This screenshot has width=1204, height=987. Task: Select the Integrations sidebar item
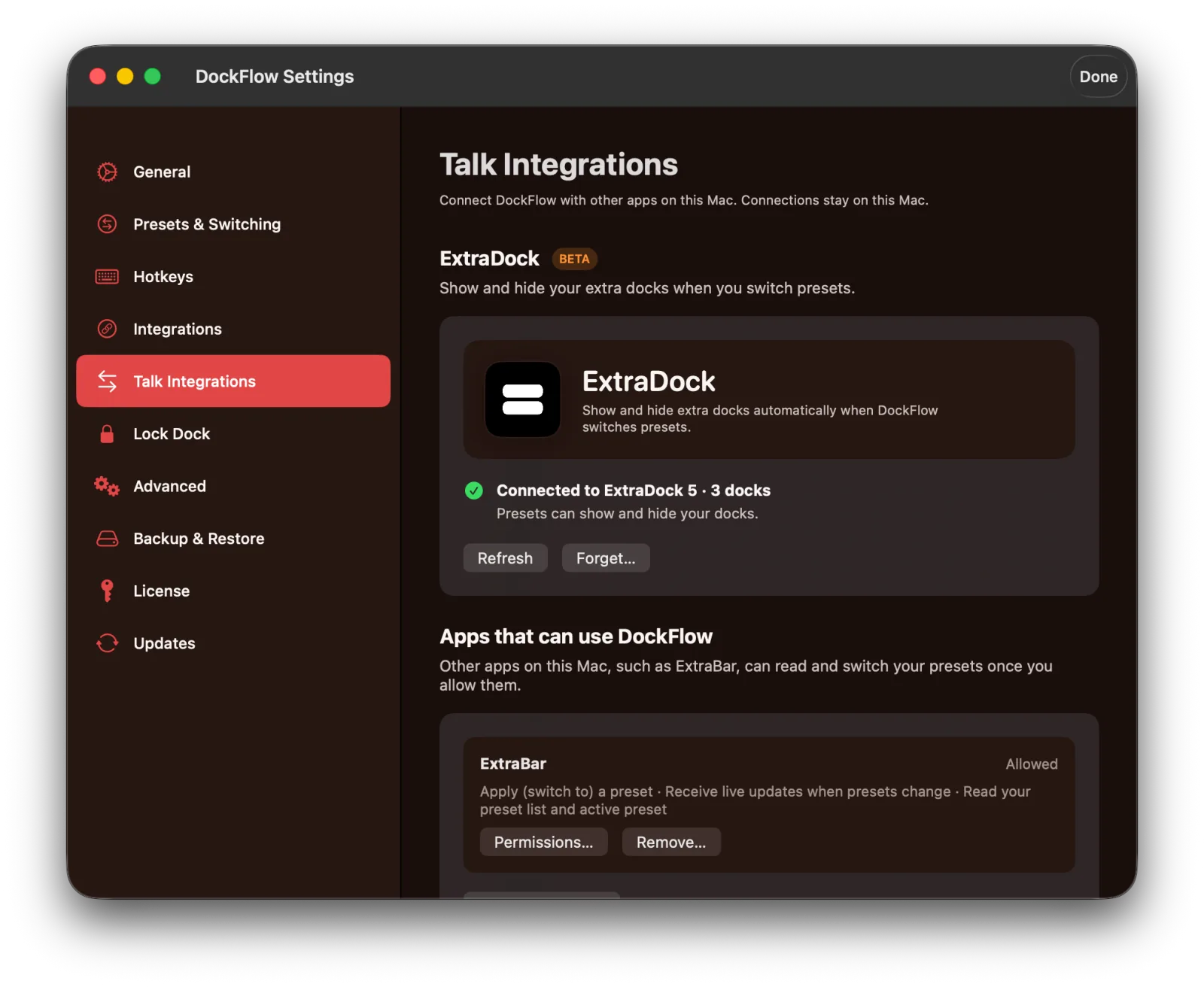[233, 329]
